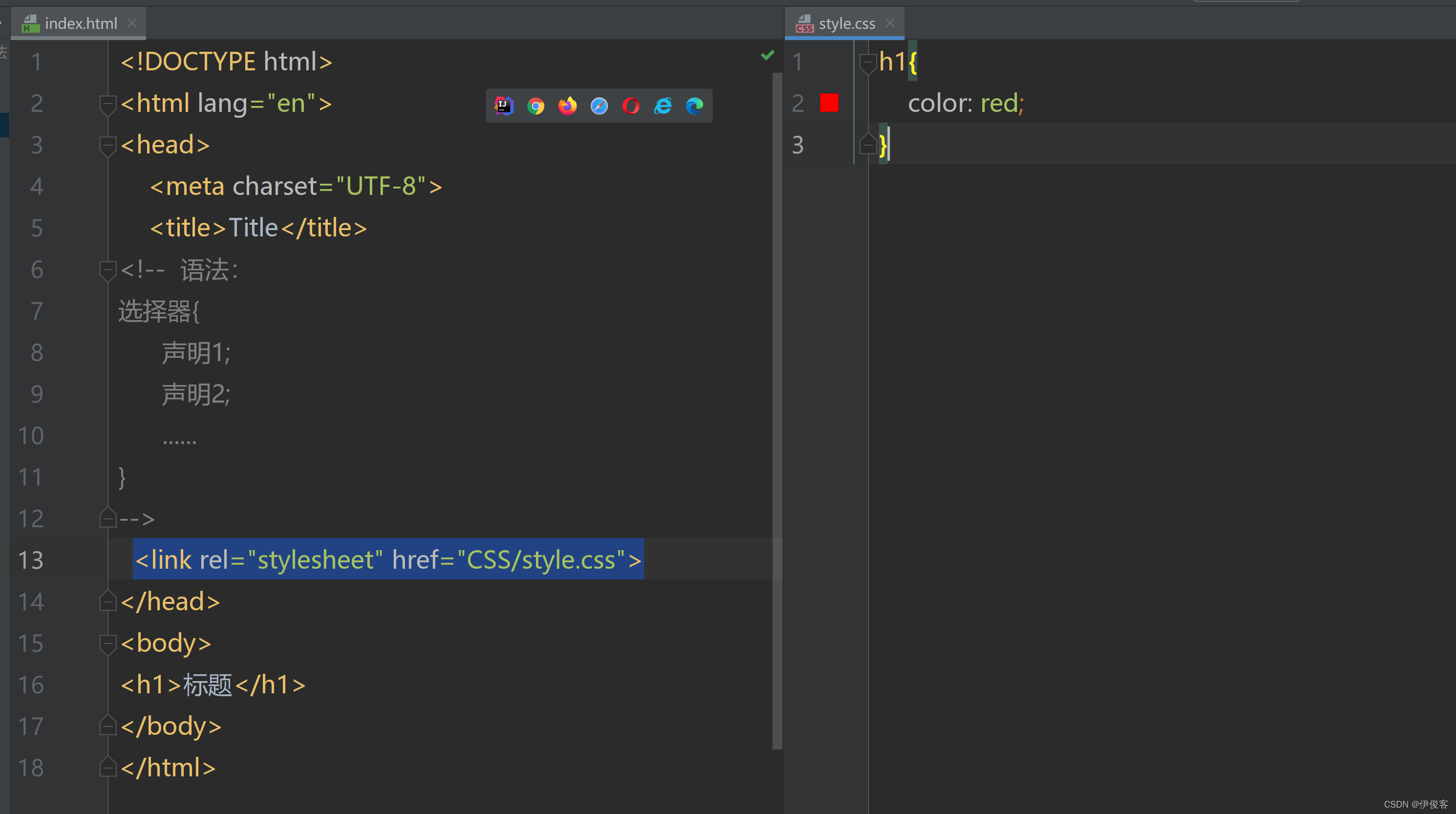Screen dimensions: 1456x814
Task: Collapse the head tag fold on line 3
Action: (x=107, y=147)
